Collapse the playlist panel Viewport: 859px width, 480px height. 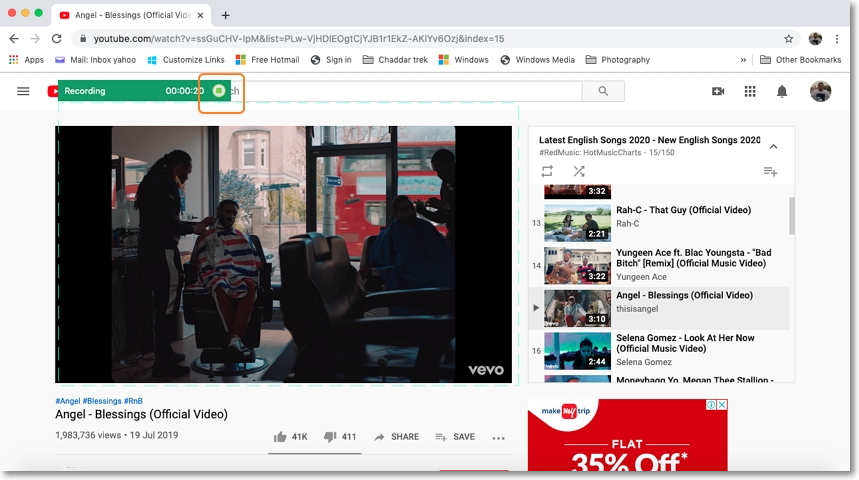click(773, 146)
